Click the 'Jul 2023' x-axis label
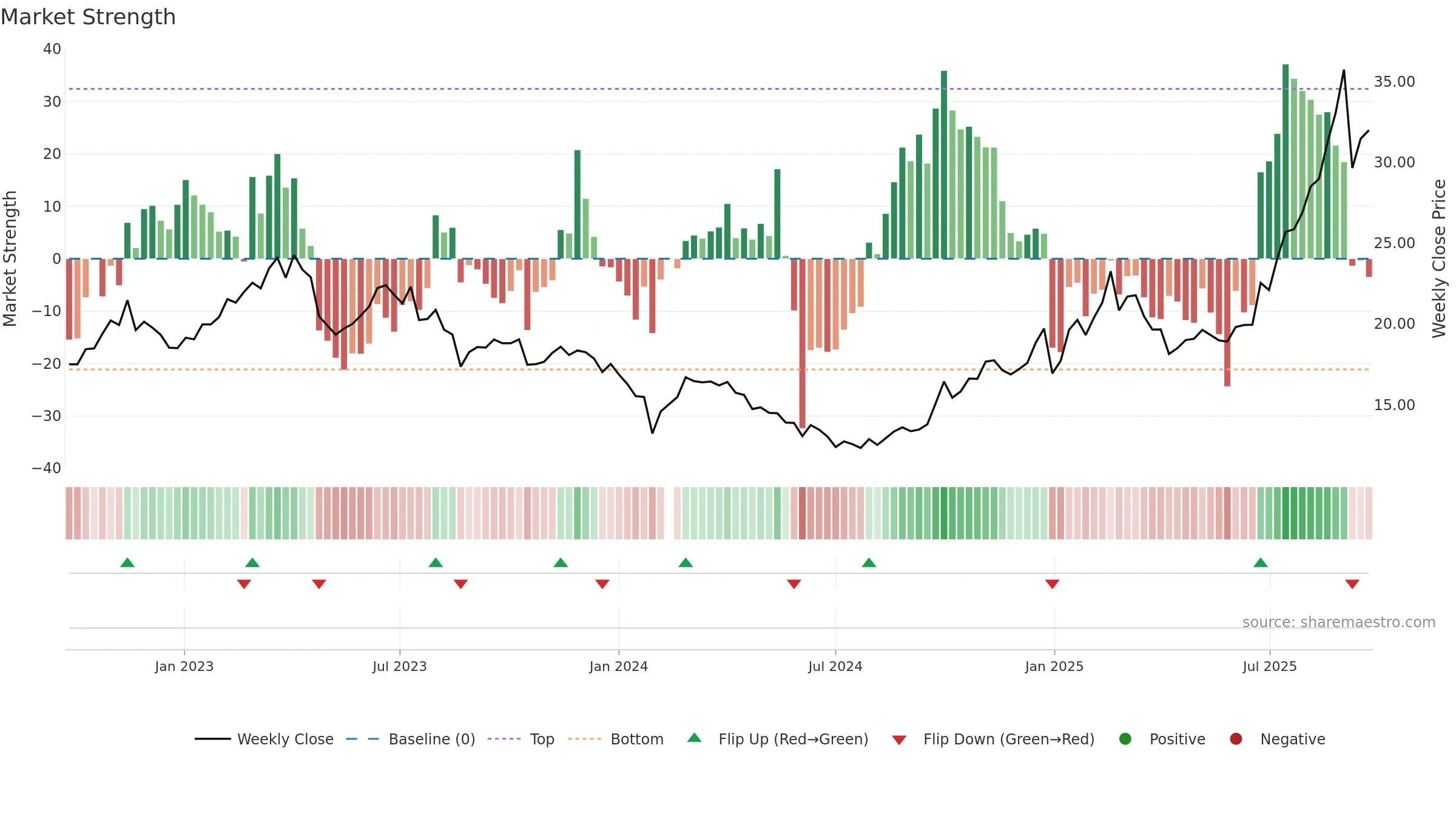 click(x=400, y=666)
